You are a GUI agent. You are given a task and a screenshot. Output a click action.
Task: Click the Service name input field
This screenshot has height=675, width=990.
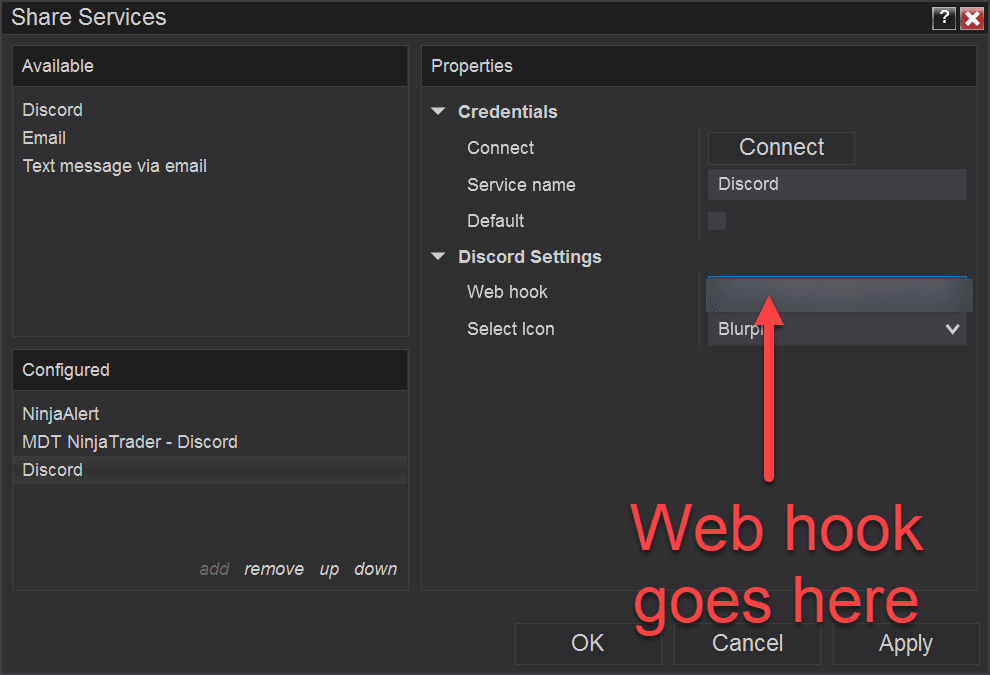(837, 184)
